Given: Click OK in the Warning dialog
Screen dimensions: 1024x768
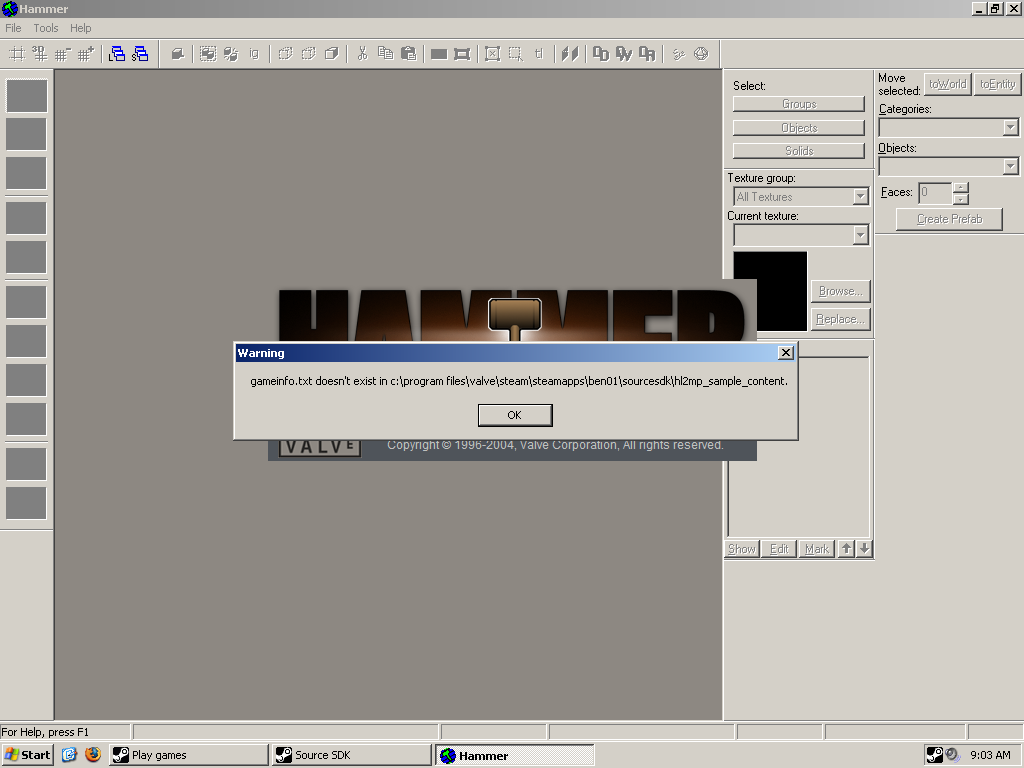Looking at the screenshot, I should click(515, 415).
